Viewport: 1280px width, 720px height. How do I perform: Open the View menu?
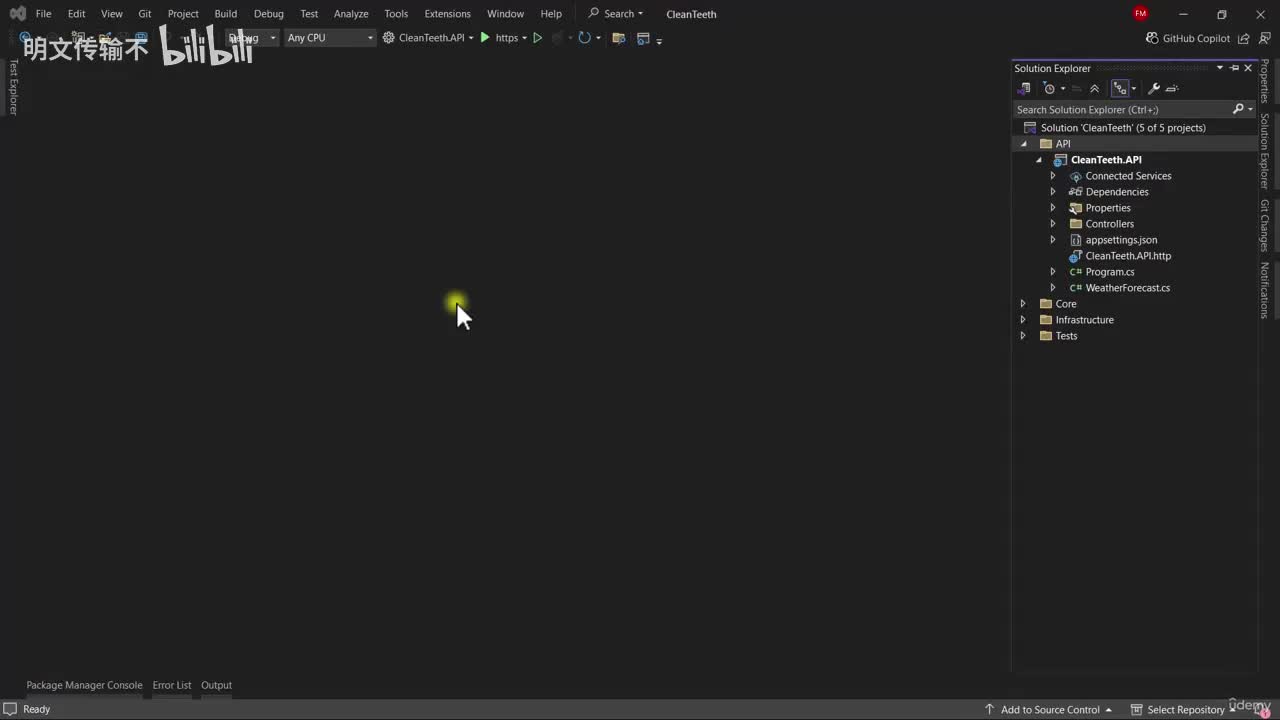click(112, 14)
